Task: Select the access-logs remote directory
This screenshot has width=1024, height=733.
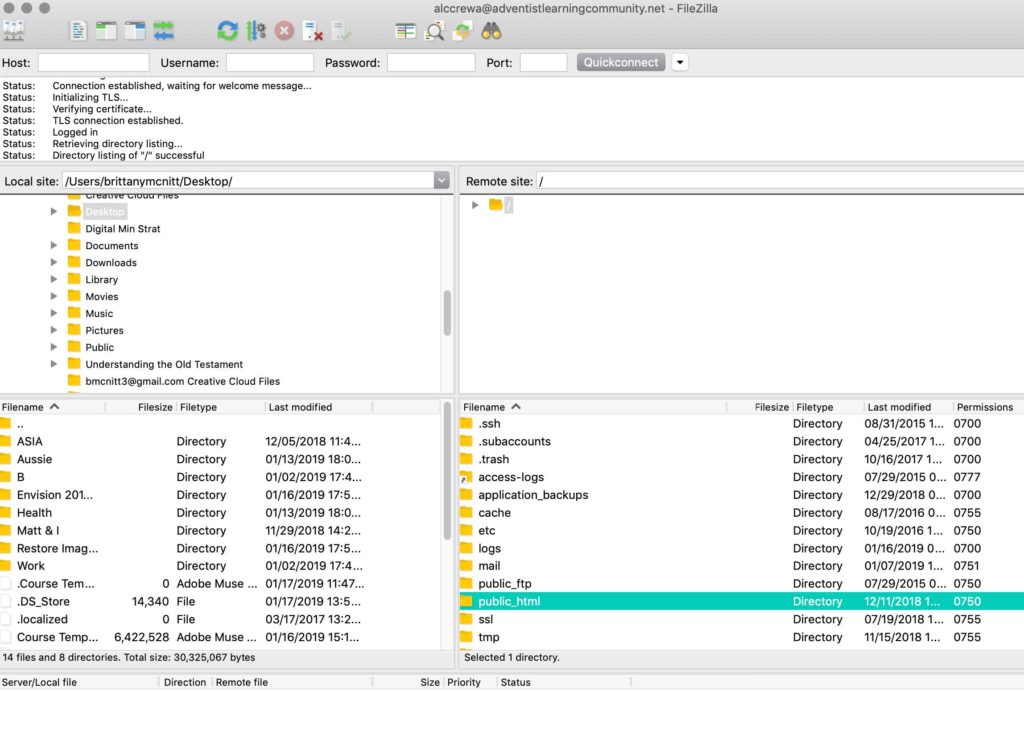Action: 511,477
